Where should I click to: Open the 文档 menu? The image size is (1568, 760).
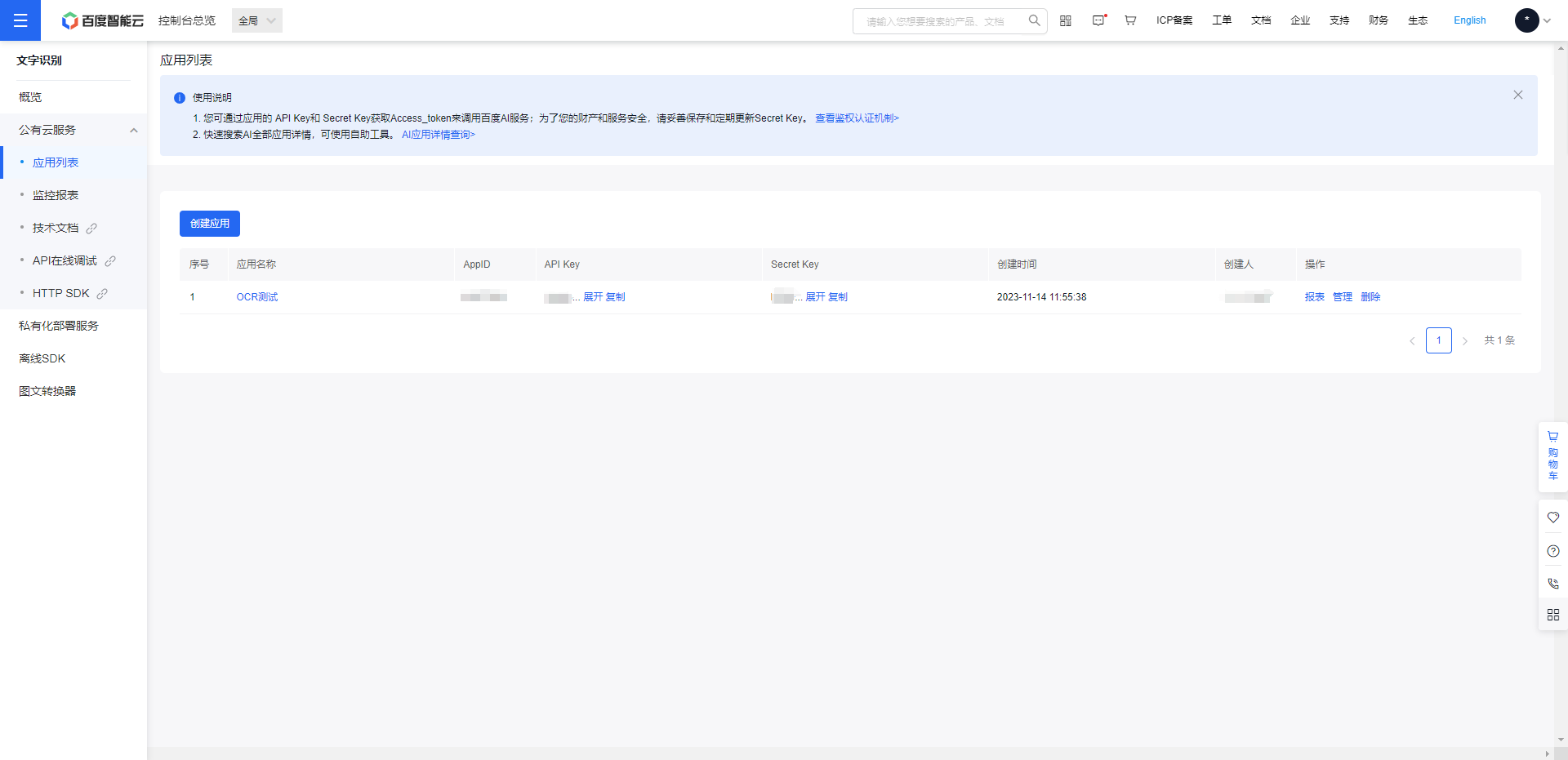[x=1261, y=20]
